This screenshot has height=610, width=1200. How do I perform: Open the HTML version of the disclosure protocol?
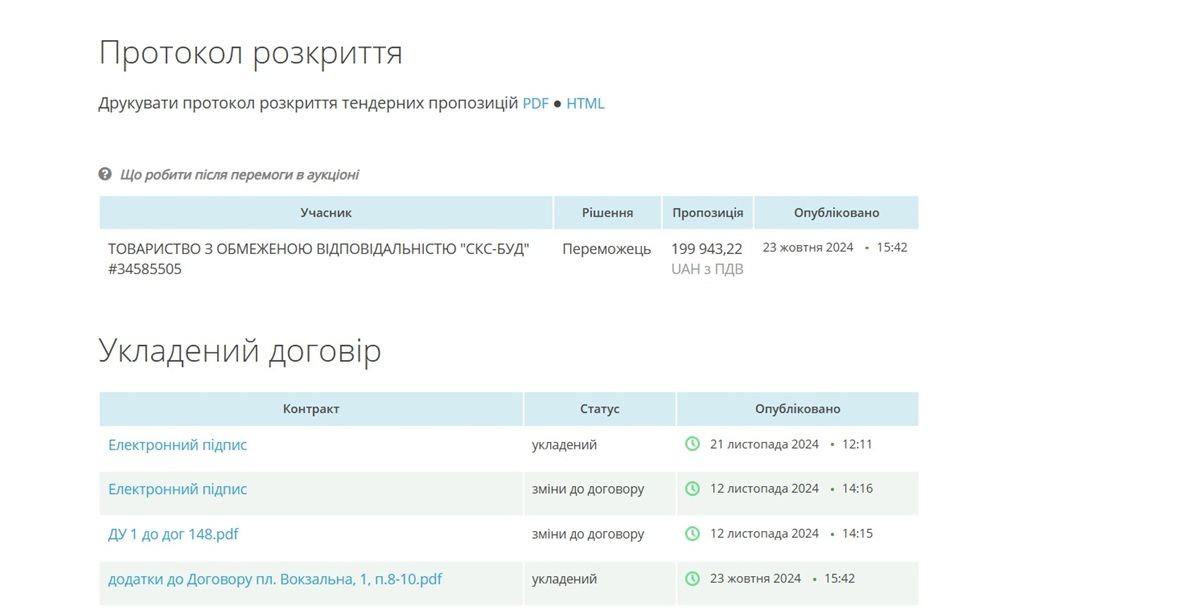coord(585,103)
